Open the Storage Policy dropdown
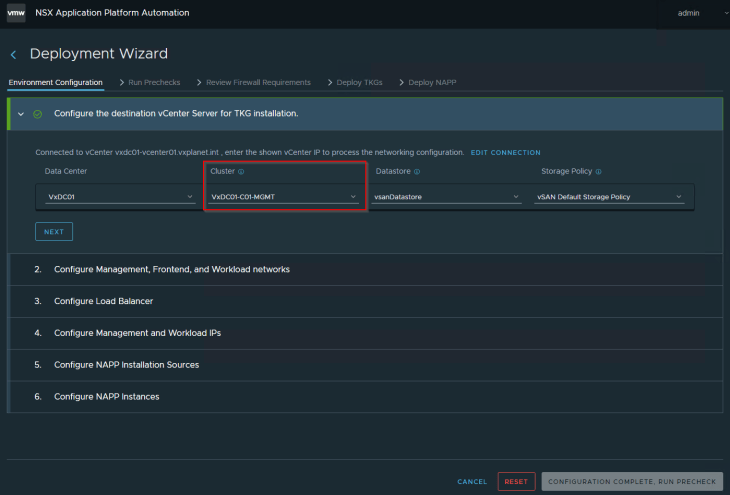 609,197
